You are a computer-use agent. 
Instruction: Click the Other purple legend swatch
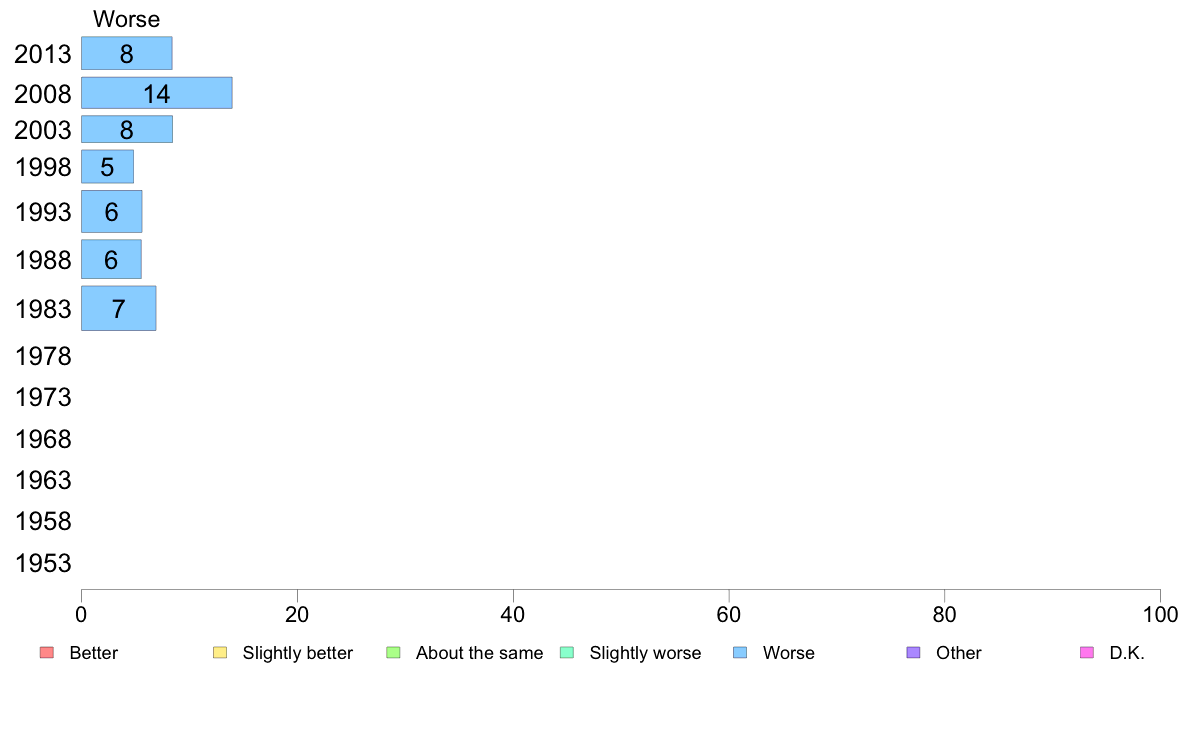914,653
